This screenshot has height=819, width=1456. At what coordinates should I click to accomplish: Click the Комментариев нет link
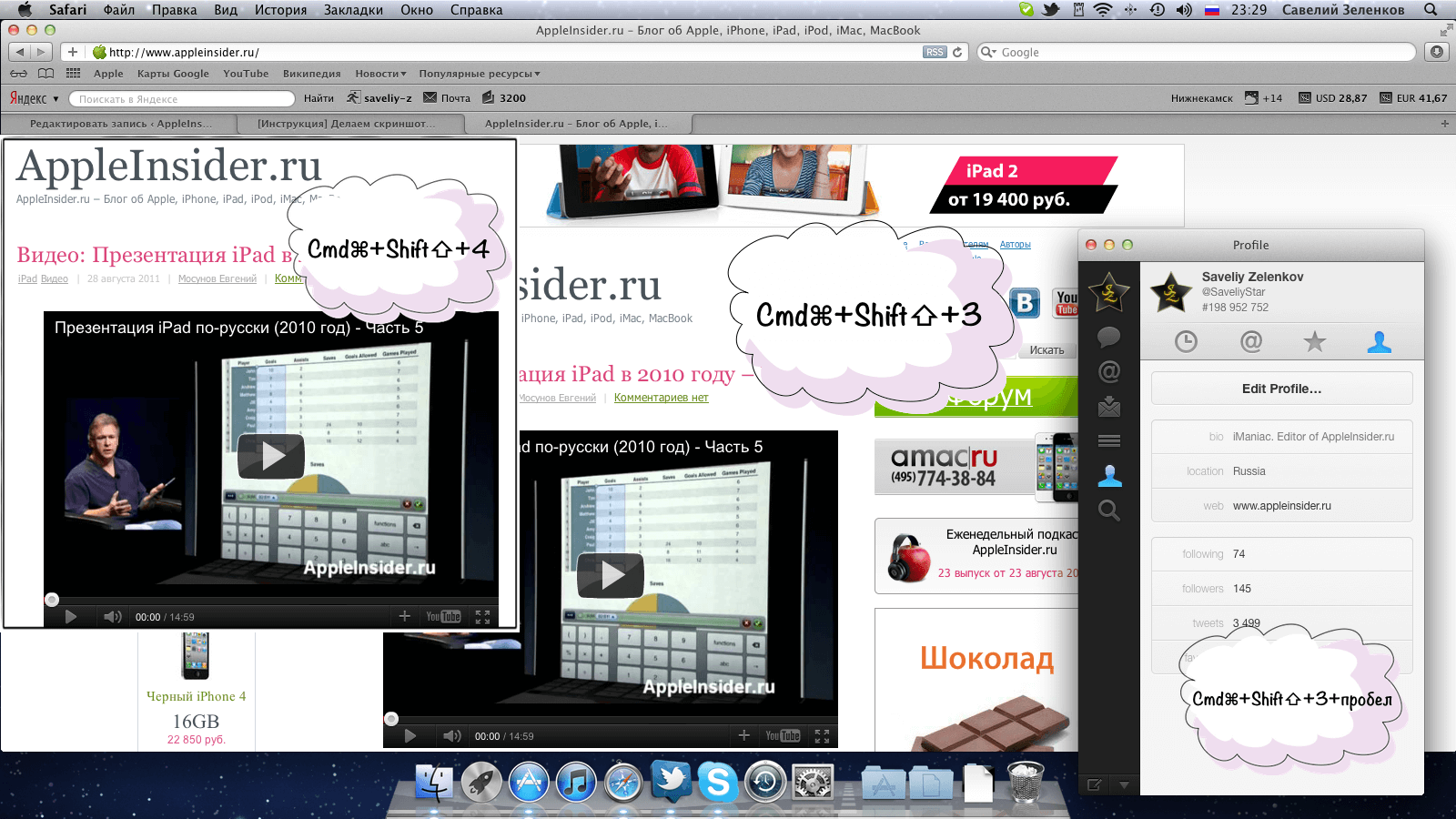tap(661, 398)
